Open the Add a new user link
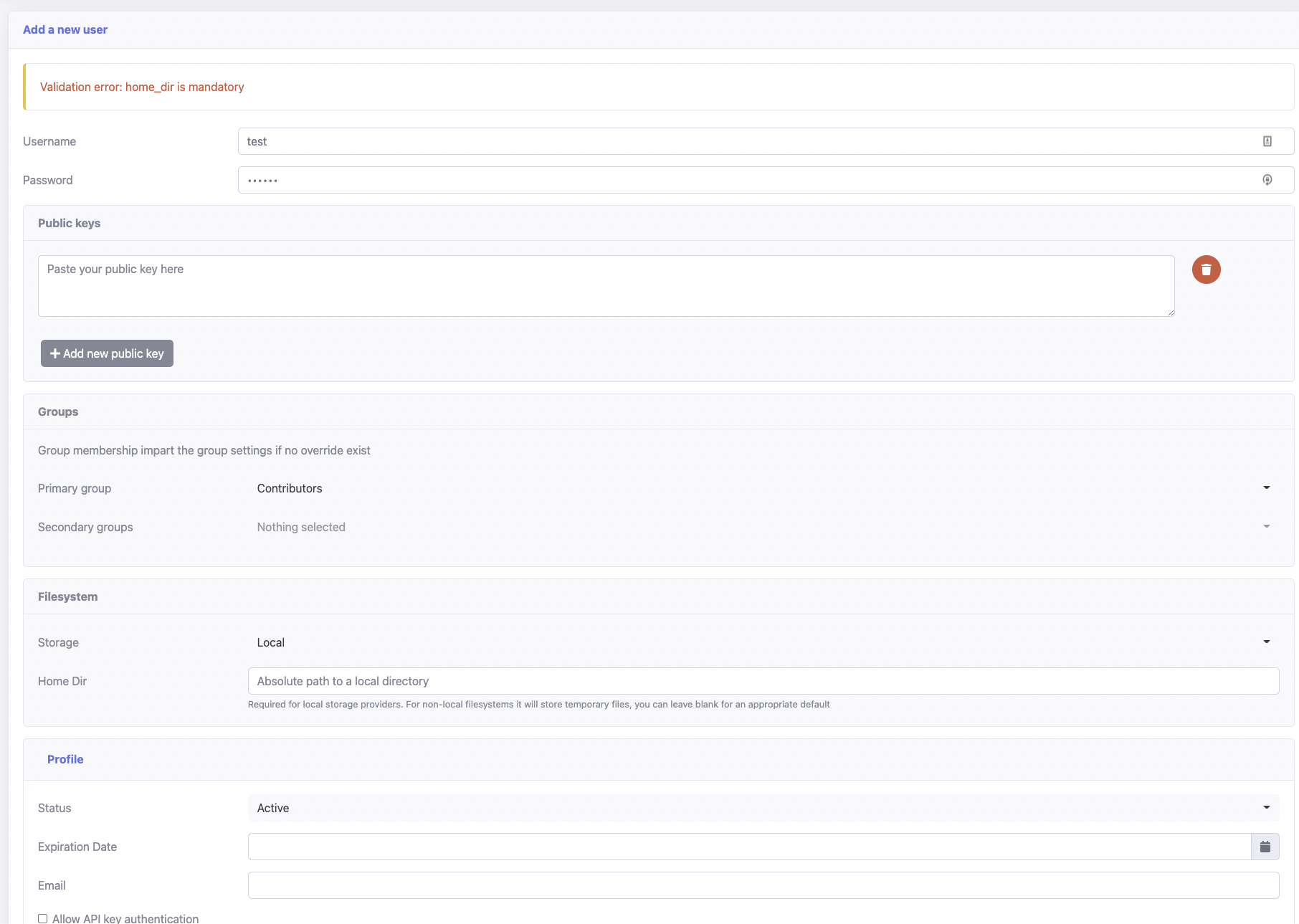The width and height of the screenshot is (1299, 924). pyautogui.click(x=65, y=29)
